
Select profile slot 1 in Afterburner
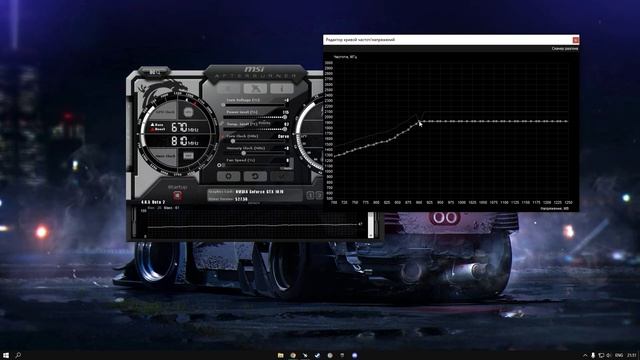coord(310,196)
